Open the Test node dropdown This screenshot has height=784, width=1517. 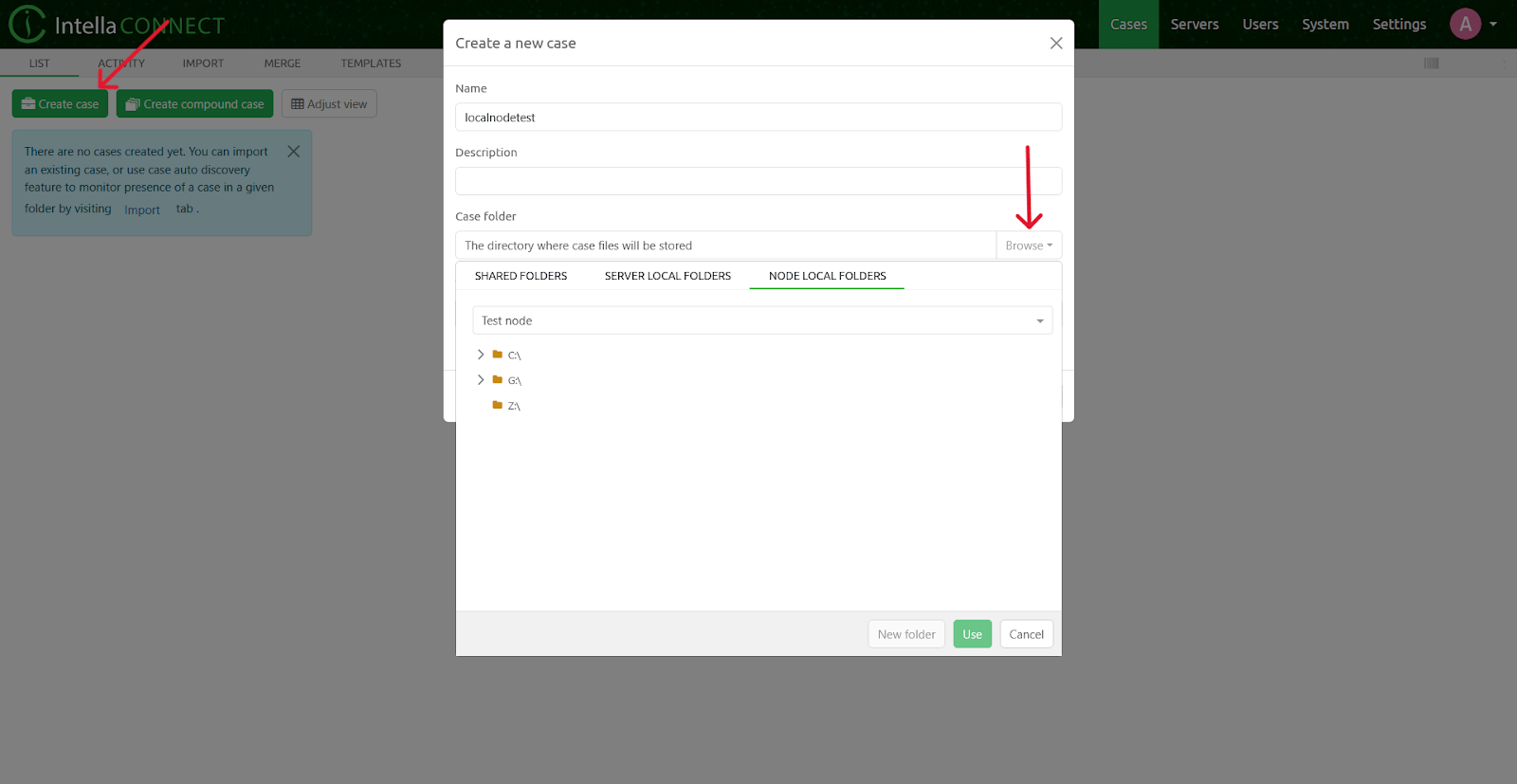[x=761, y=320]
